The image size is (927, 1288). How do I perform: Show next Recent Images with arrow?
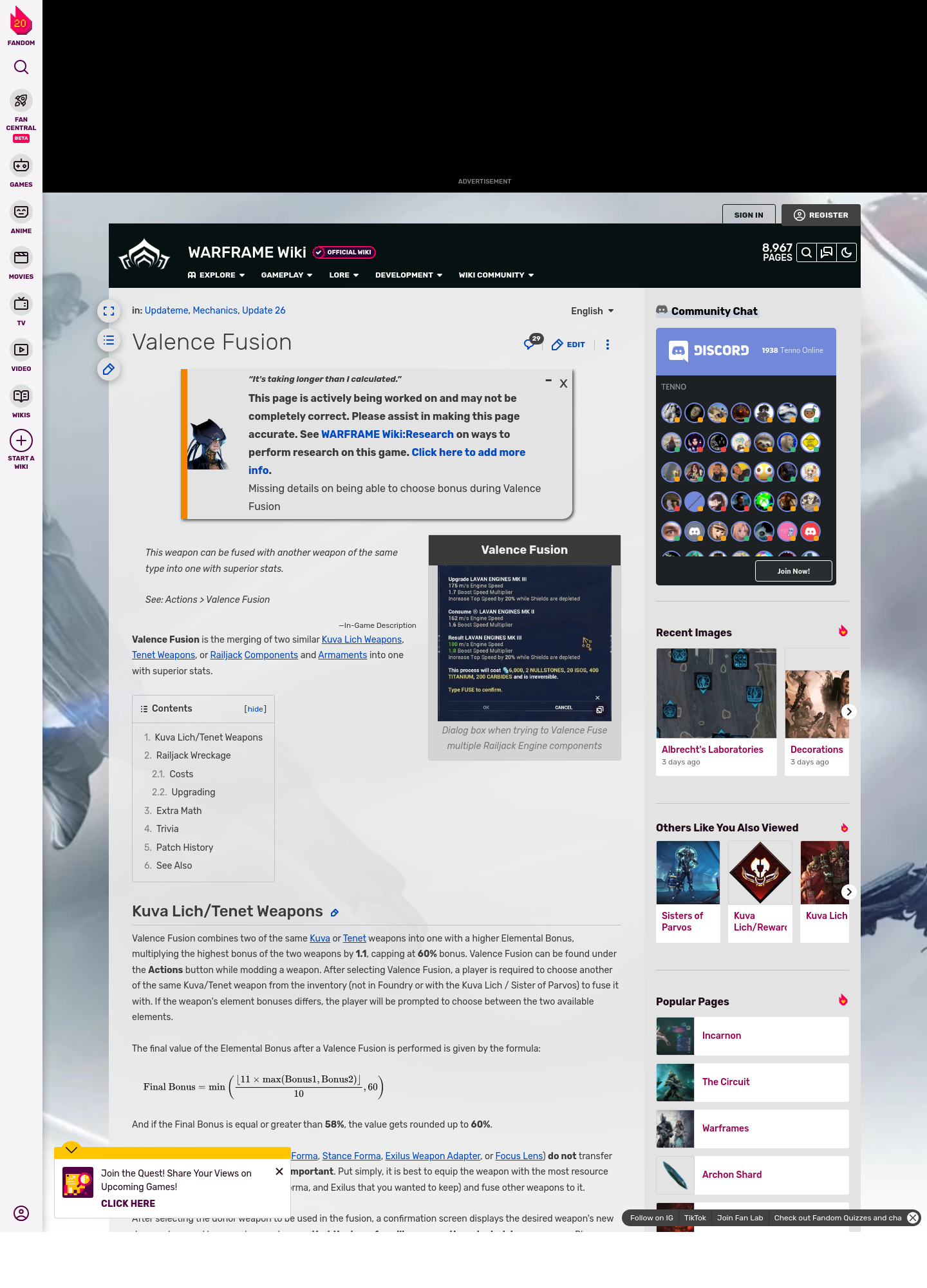[x=849, y=712]
